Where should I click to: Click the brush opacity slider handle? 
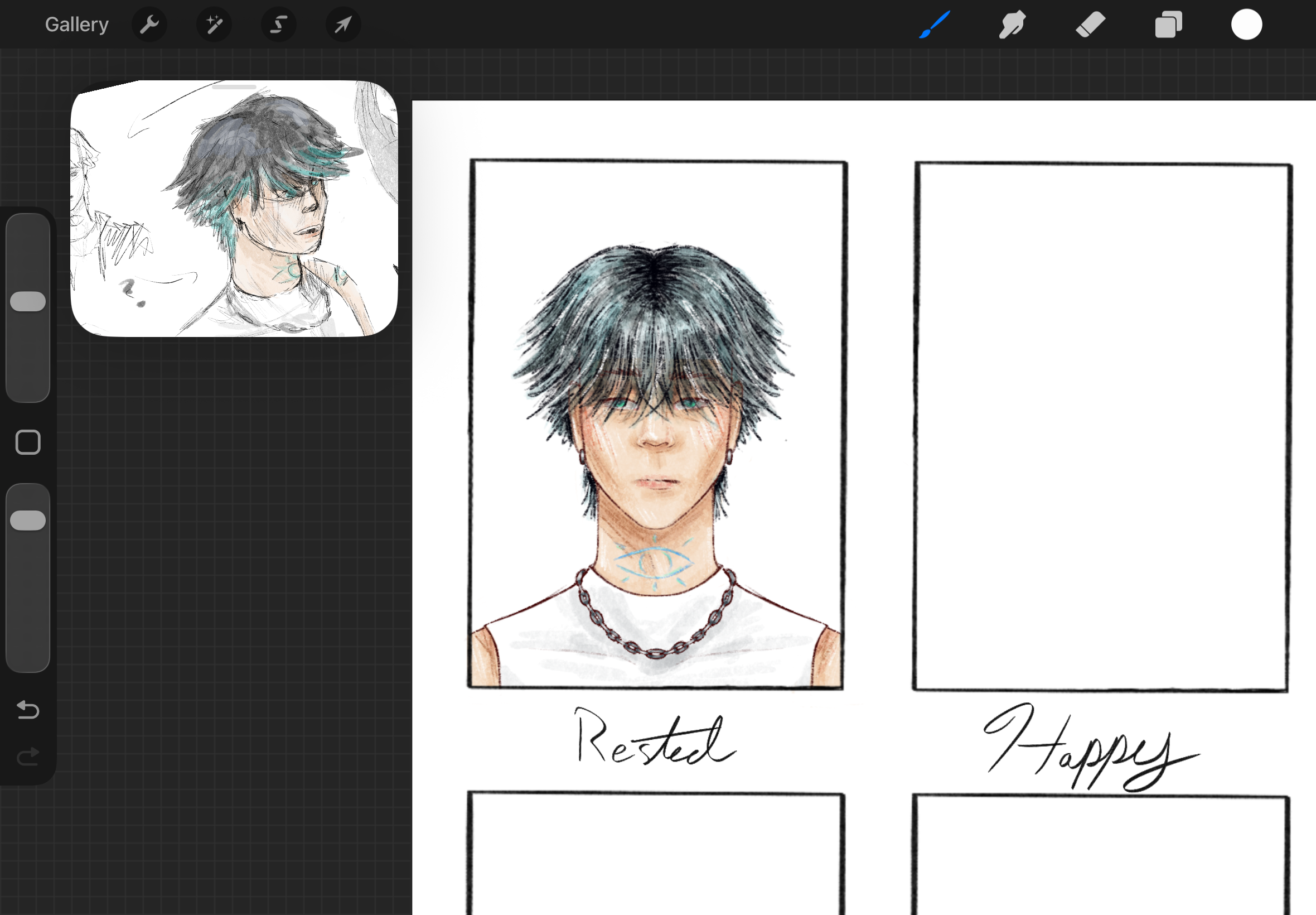point(27,520)
